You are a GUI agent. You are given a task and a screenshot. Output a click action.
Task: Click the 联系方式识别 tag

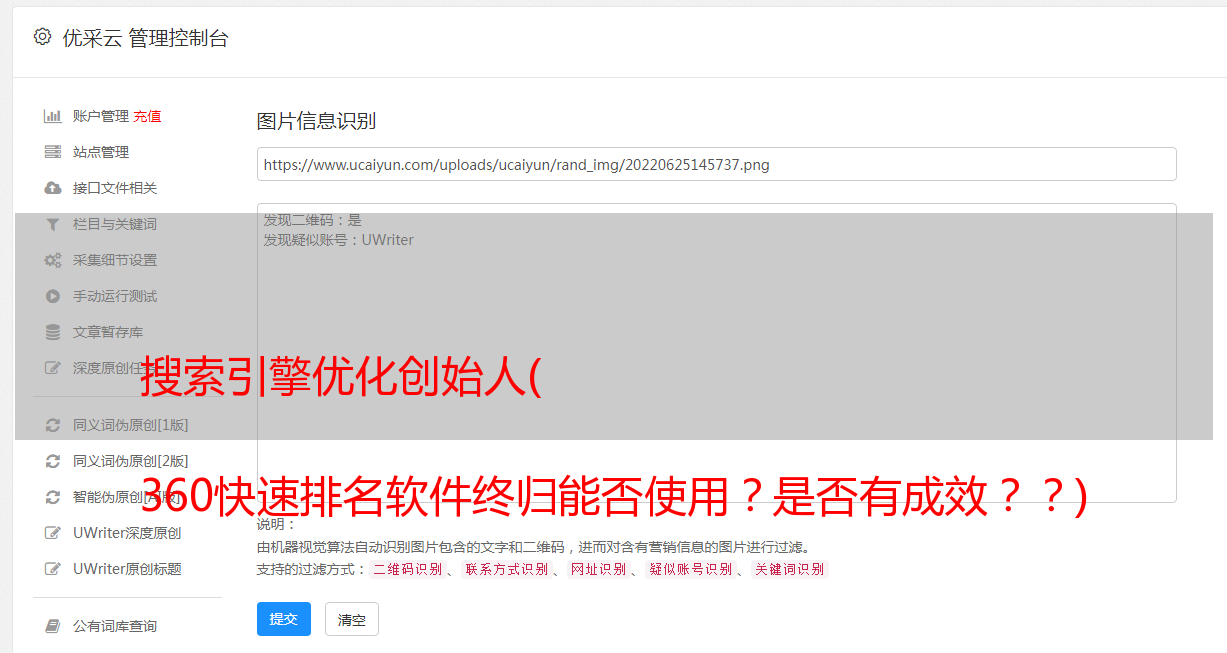point(506,569)
